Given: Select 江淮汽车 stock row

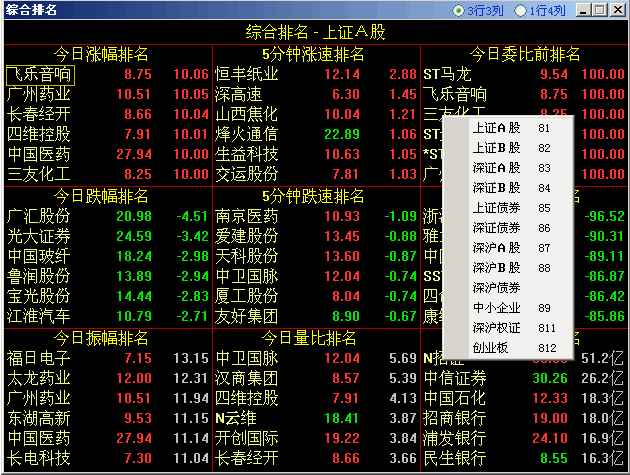Looking at the screenshot, I should (108, 316).
